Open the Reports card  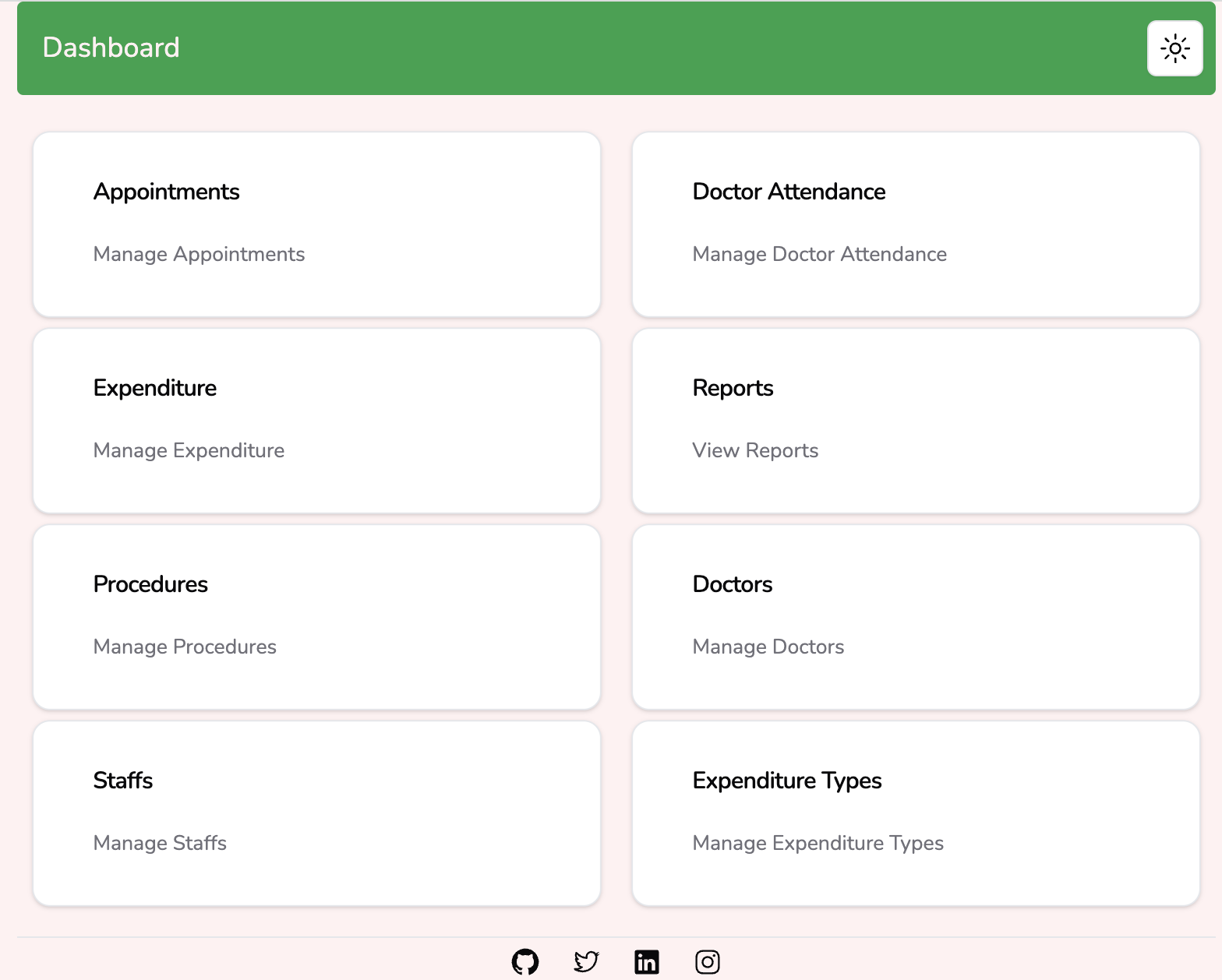916,421
